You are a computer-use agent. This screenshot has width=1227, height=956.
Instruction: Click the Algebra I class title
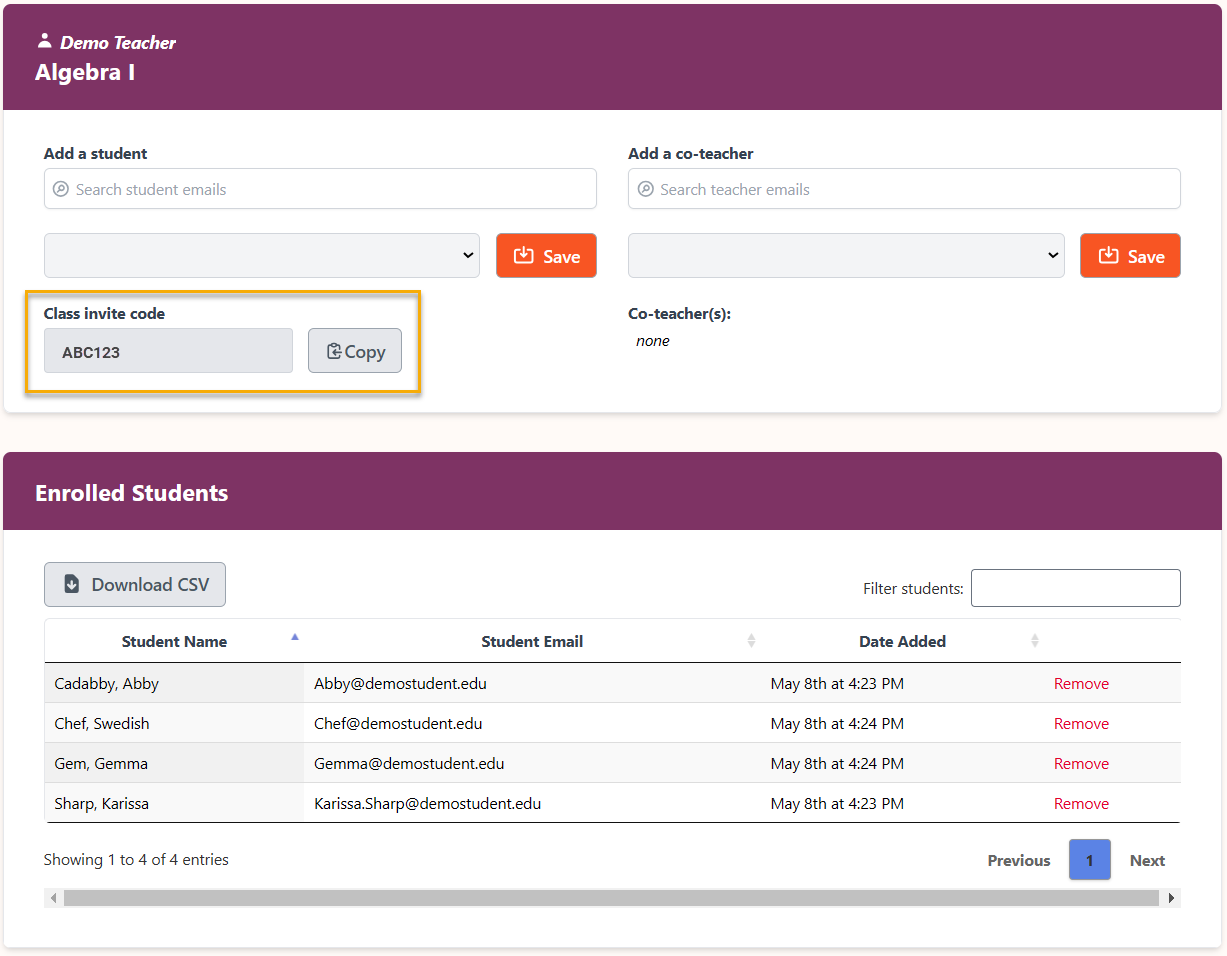[x=85, y=72]
